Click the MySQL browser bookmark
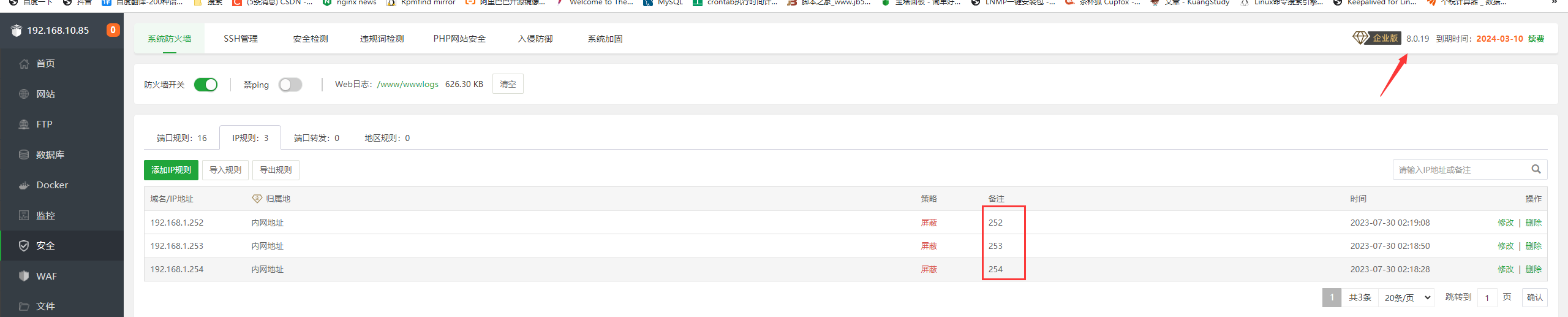This screenshot has height=317, width=1568. 663,3
